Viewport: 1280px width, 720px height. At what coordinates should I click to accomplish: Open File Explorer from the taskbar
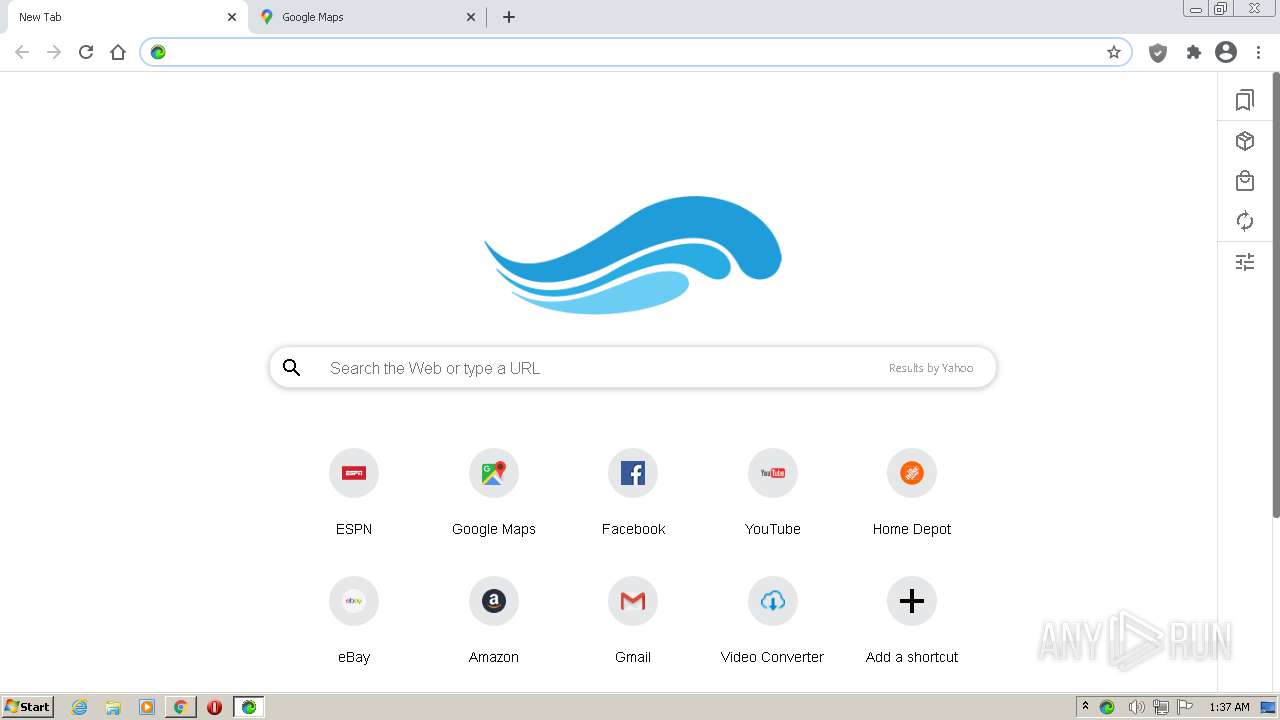[113, 707]
